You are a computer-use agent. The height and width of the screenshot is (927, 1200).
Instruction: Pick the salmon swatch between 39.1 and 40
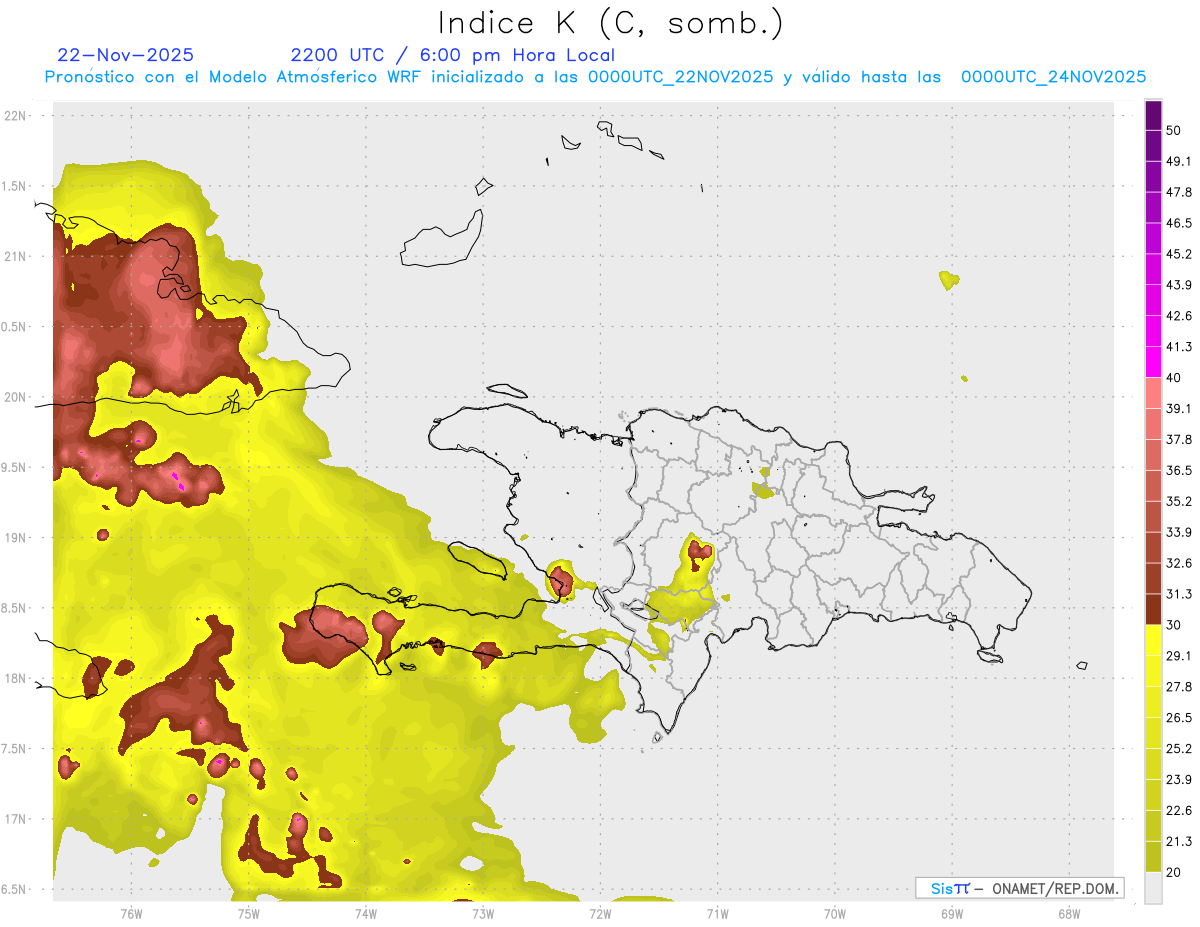[1153, 394]
